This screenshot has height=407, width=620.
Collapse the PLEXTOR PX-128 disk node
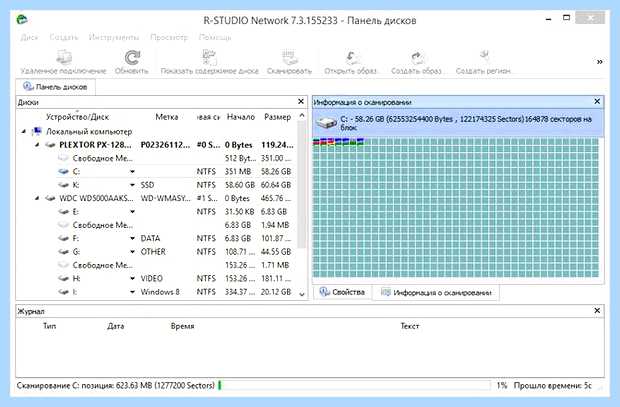pos(37,145)
